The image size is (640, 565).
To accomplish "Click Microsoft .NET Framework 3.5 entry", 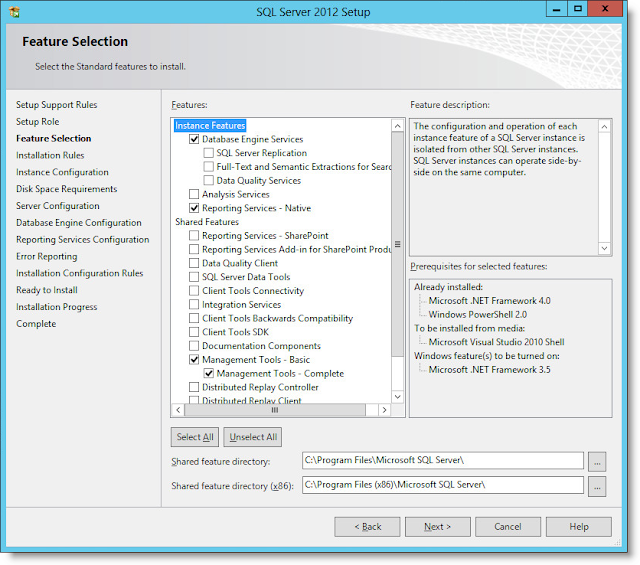I will tap(489, 370).
